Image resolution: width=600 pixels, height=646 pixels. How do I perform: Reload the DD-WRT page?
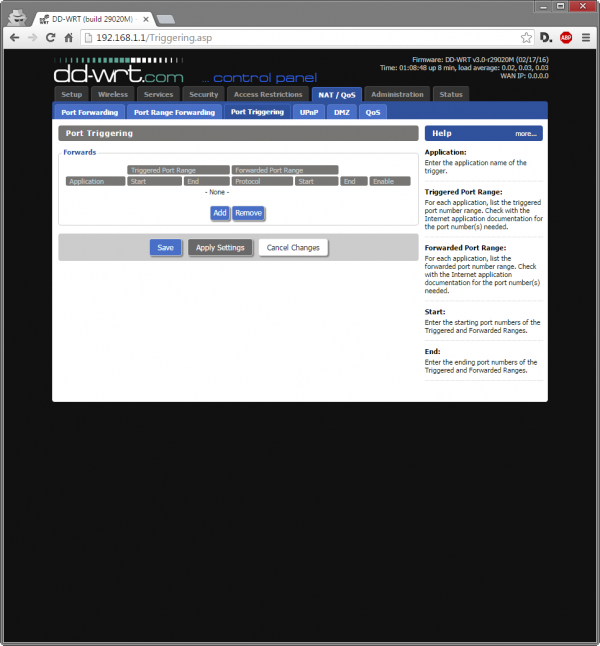tap(51, 37)
